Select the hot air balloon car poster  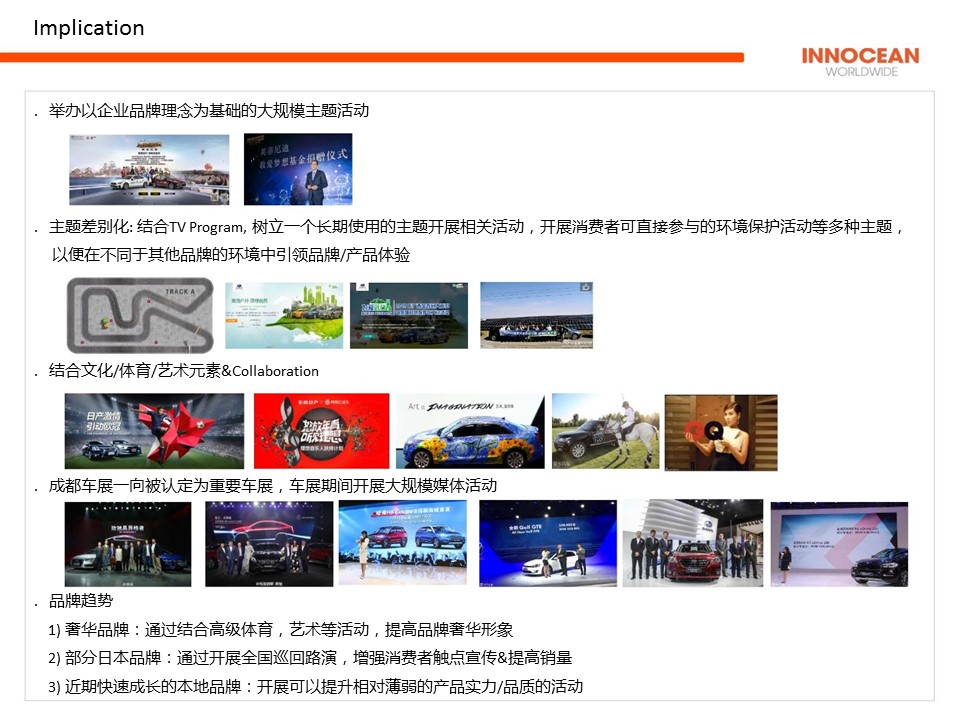pyautogui.click(x=149, y=169)
